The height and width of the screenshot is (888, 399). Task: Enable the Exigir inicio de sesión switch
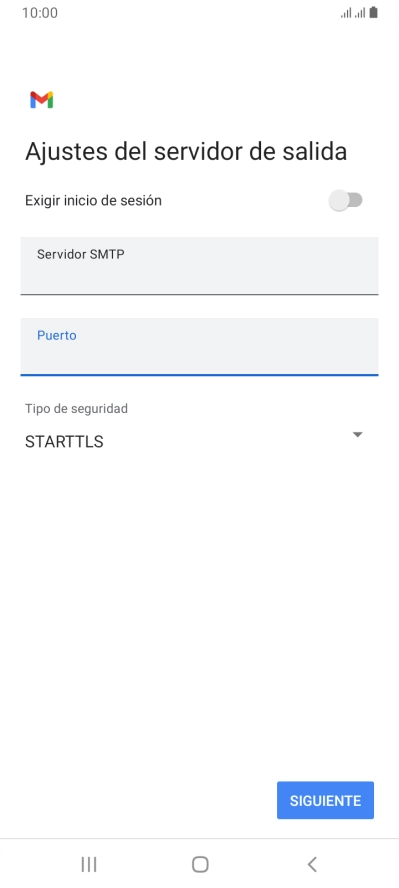(346, 200)
